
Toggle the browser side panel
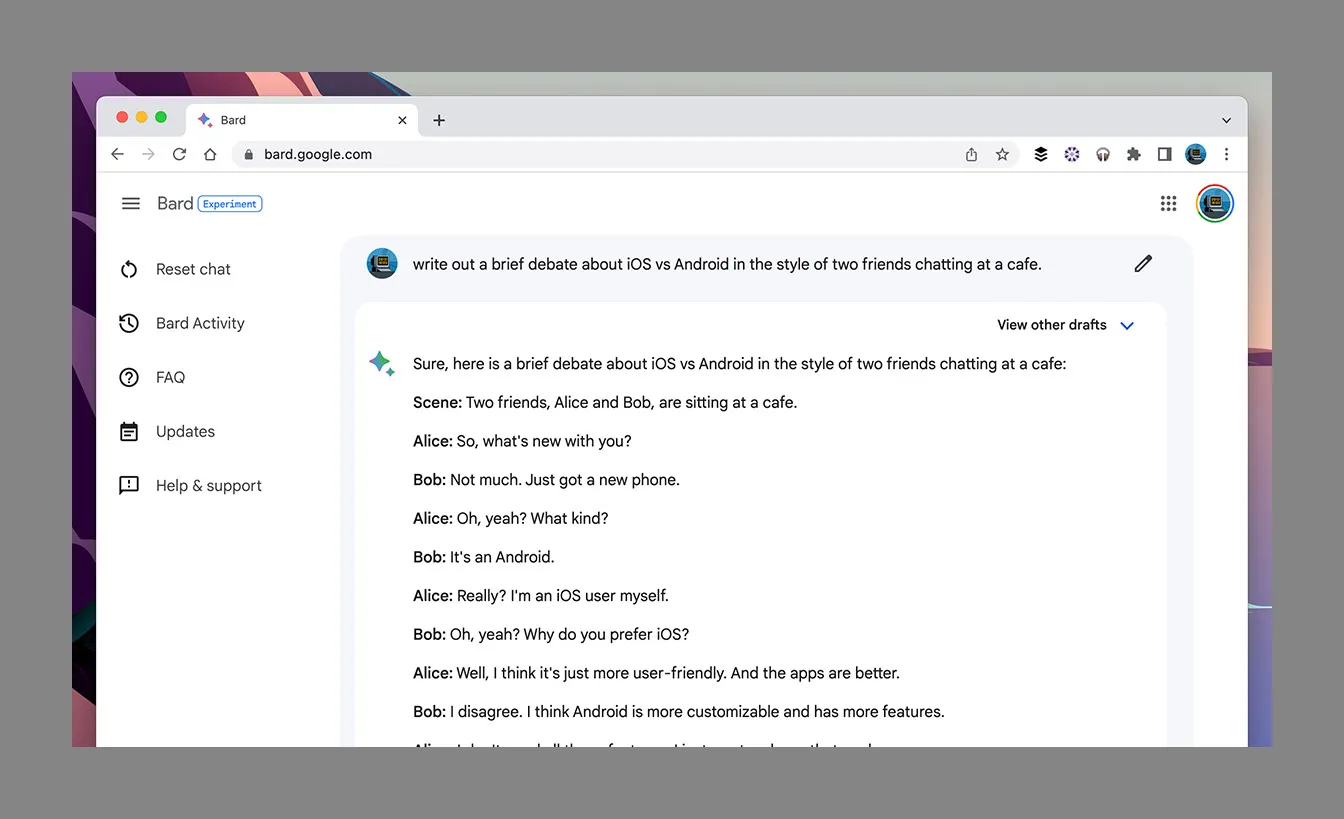pyautogui.click(x=1164, y=154)
